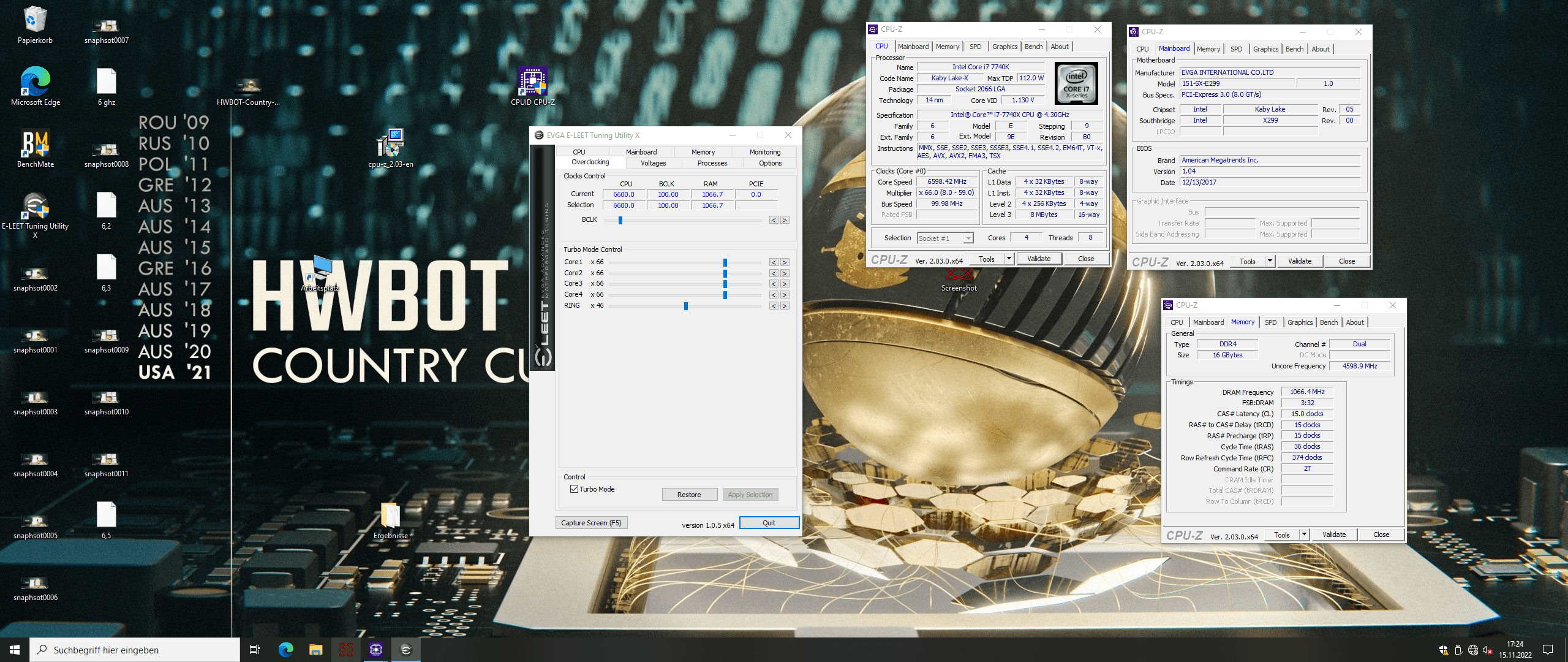1568x662 pixels.
Task: Select the '6,5' file icon
Action: [x=106, y=520]
